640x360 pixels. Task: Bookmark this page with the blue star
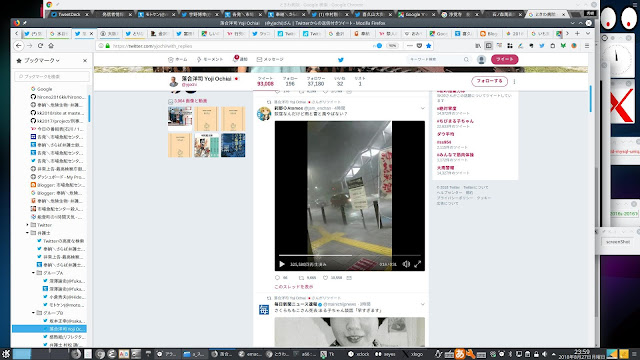point(429,46)
